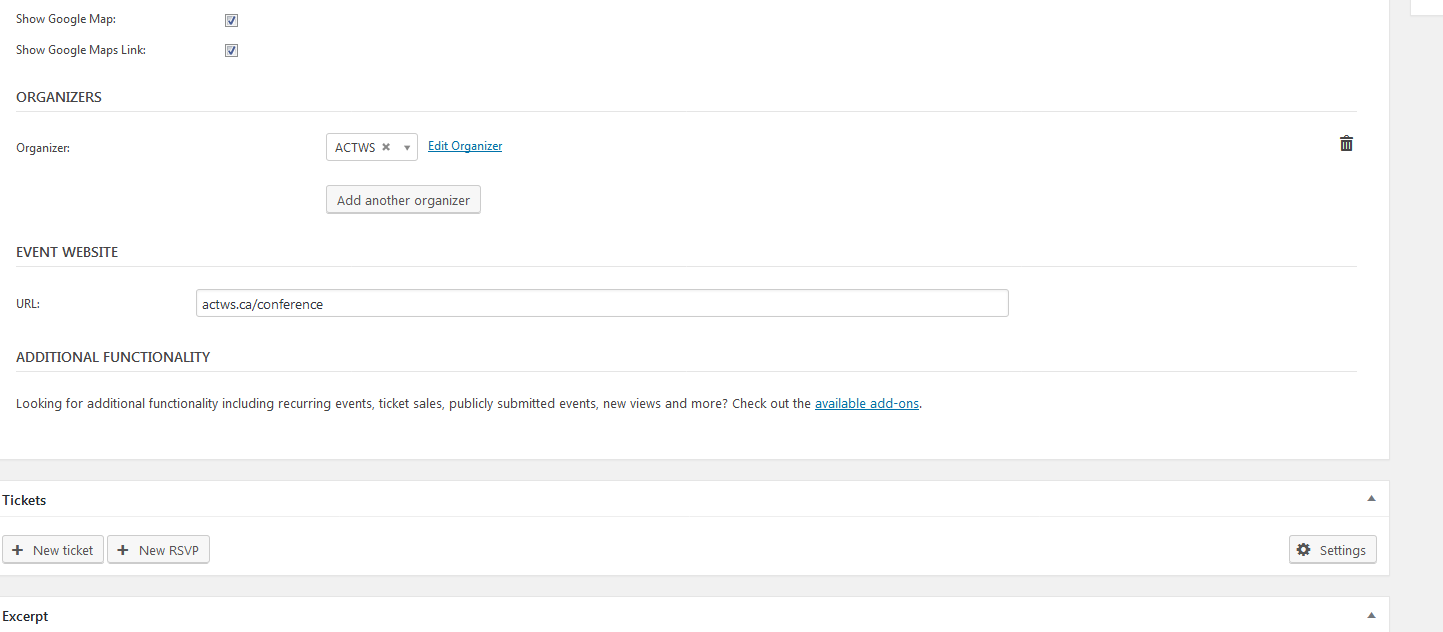Add a new ticket with the plus button
Image resolution: width=1443 pixels, height=632 pixels.
pos(53,550)
